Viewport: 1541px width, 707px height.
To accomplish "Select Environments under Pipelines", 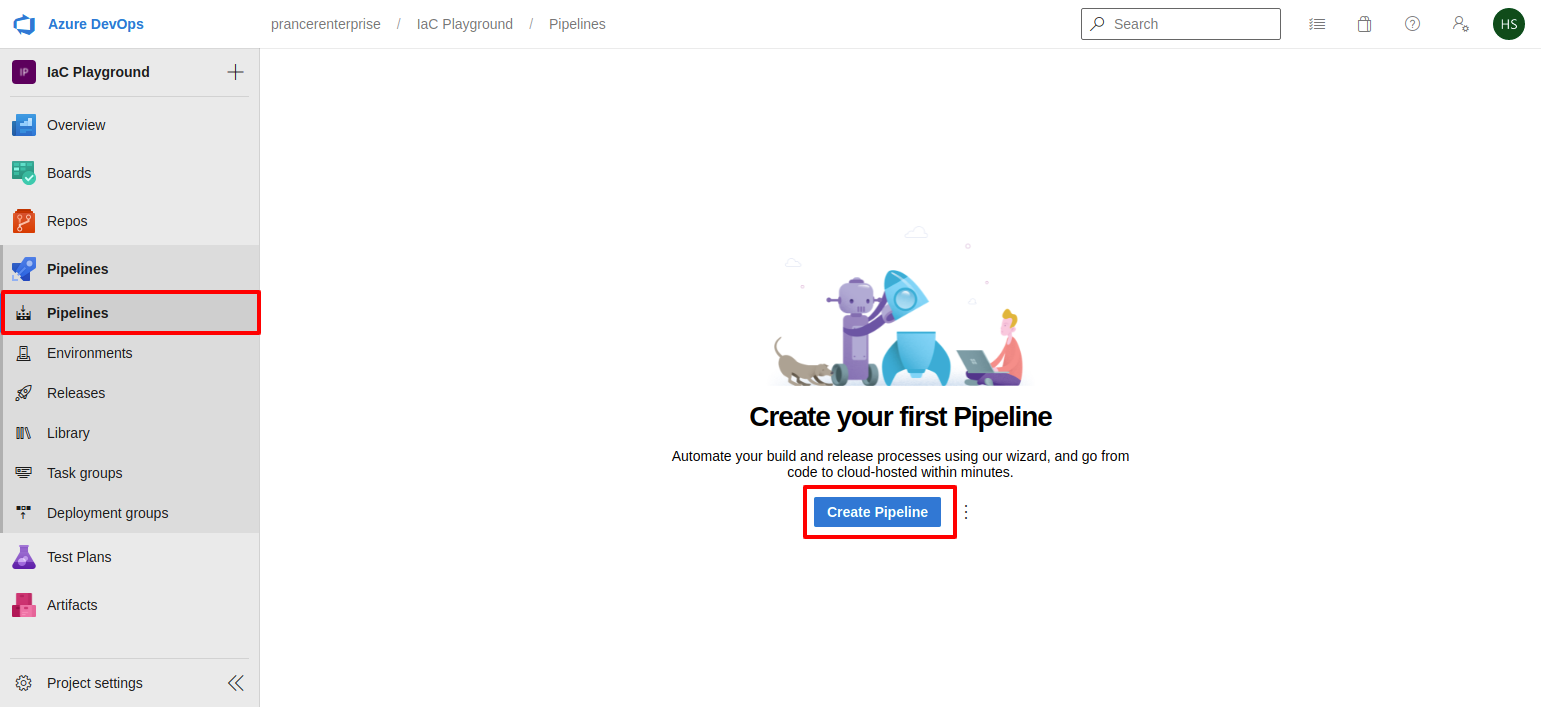I will point(130,353).
